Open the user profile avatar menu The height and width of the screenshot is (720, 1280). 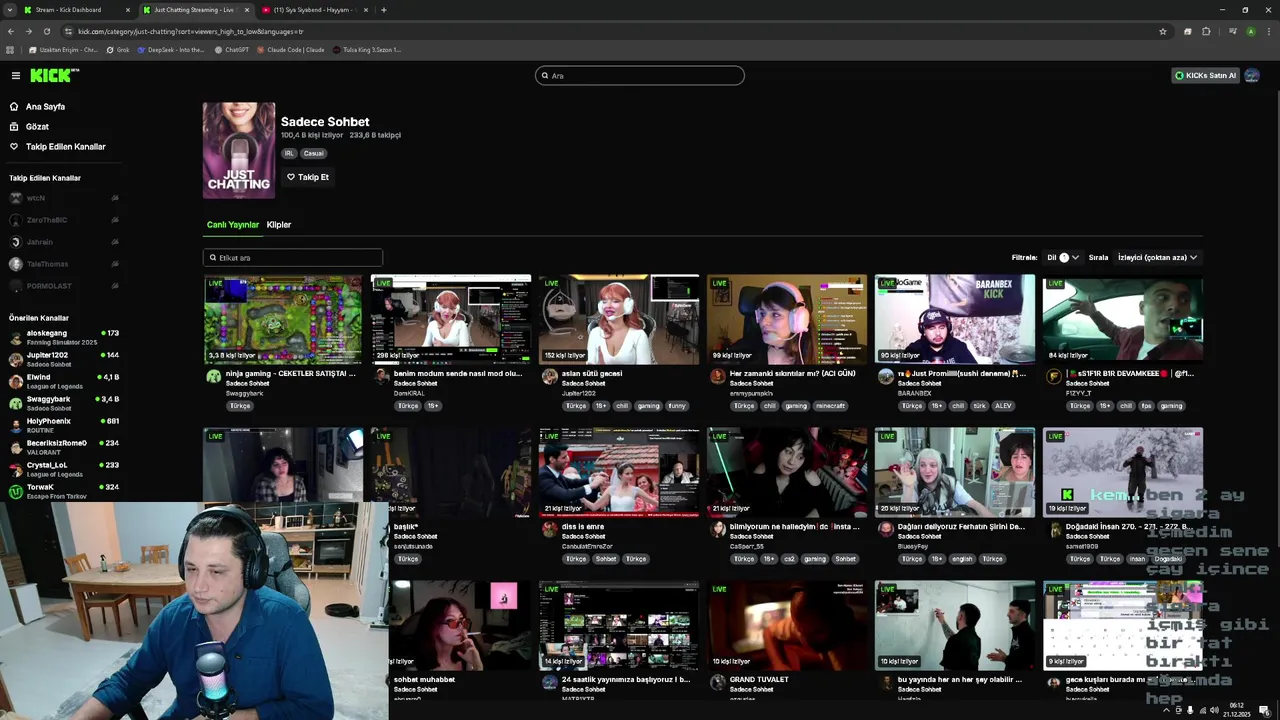(x=1252, y=75)
